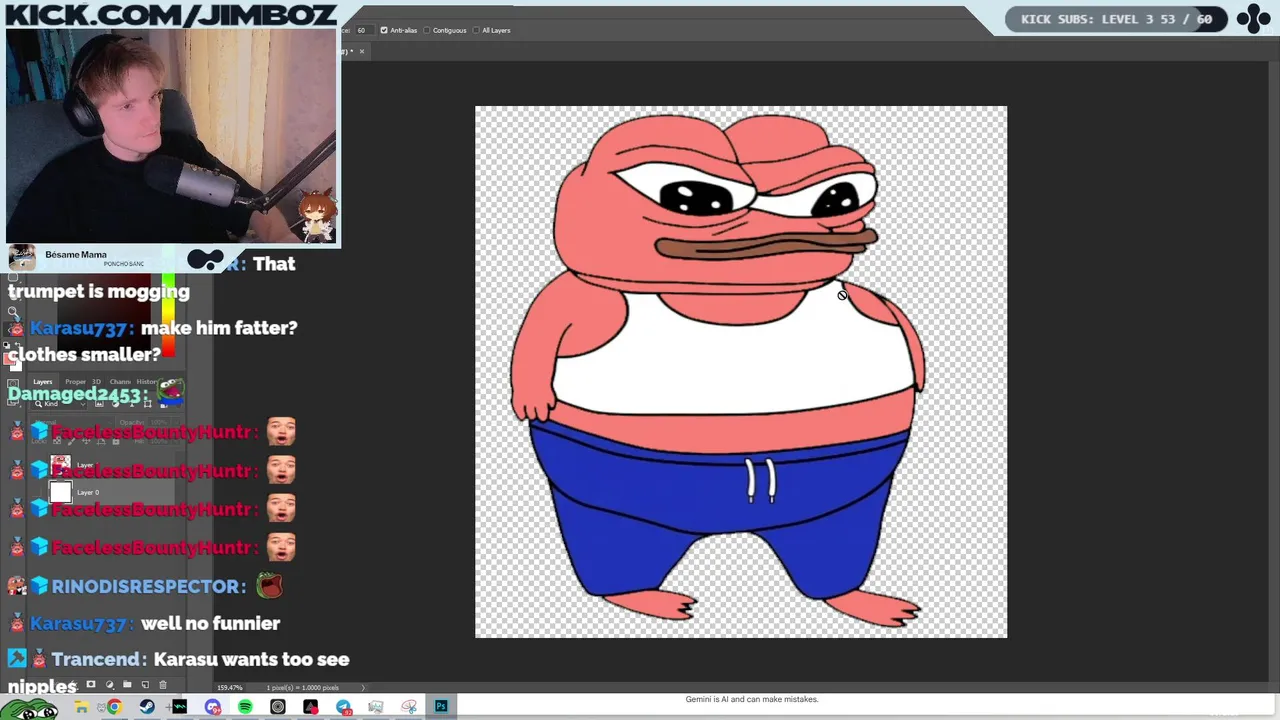1280x720 pixels.
Task: Delete layer with the trash icon
Action: pyautogui.click(x=163, y=685)
